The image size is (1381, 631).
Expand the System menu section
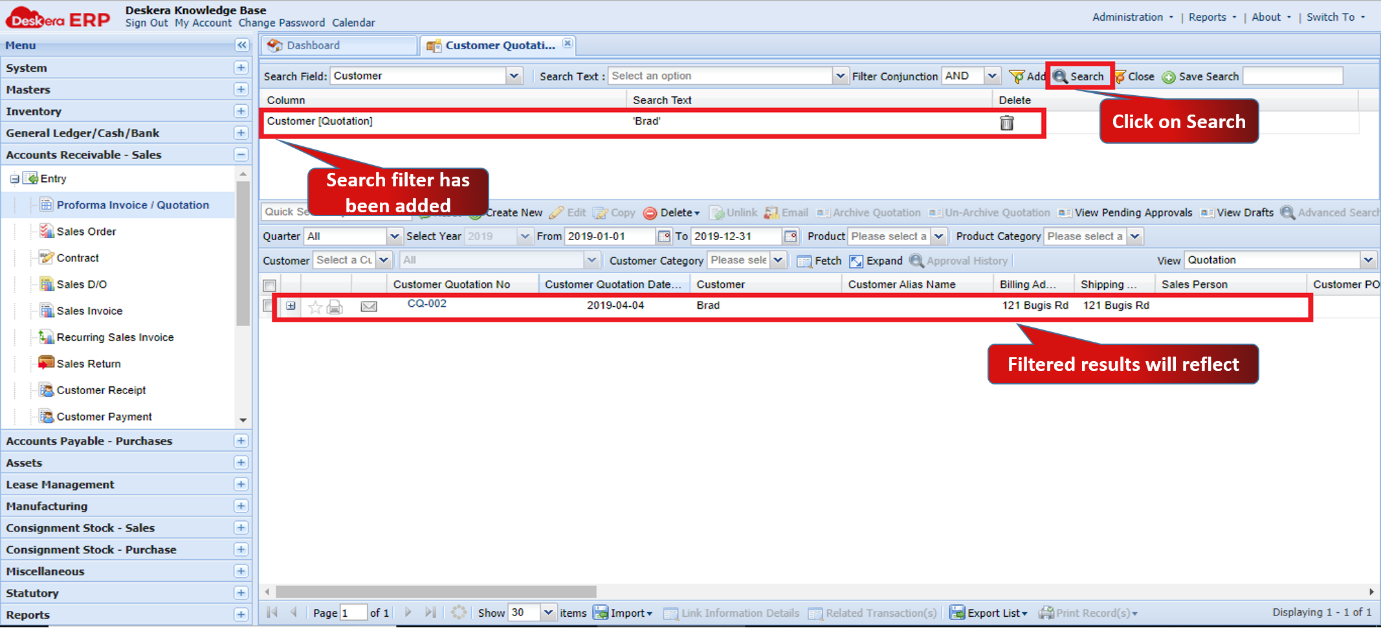(241, 68)
